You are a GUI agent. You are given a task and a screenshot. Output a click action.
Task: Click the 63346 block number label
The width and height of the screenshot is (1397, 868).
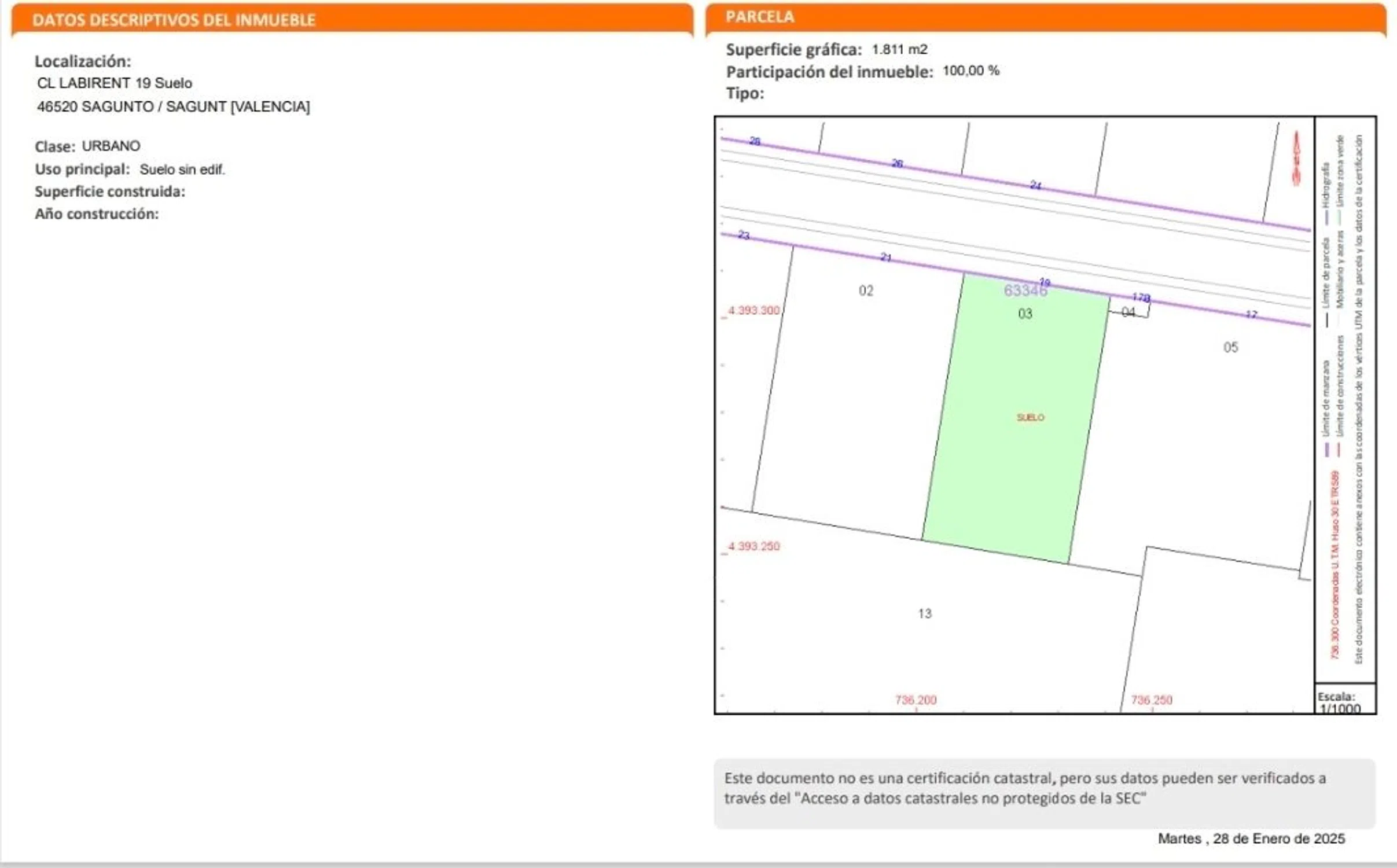1025,290
